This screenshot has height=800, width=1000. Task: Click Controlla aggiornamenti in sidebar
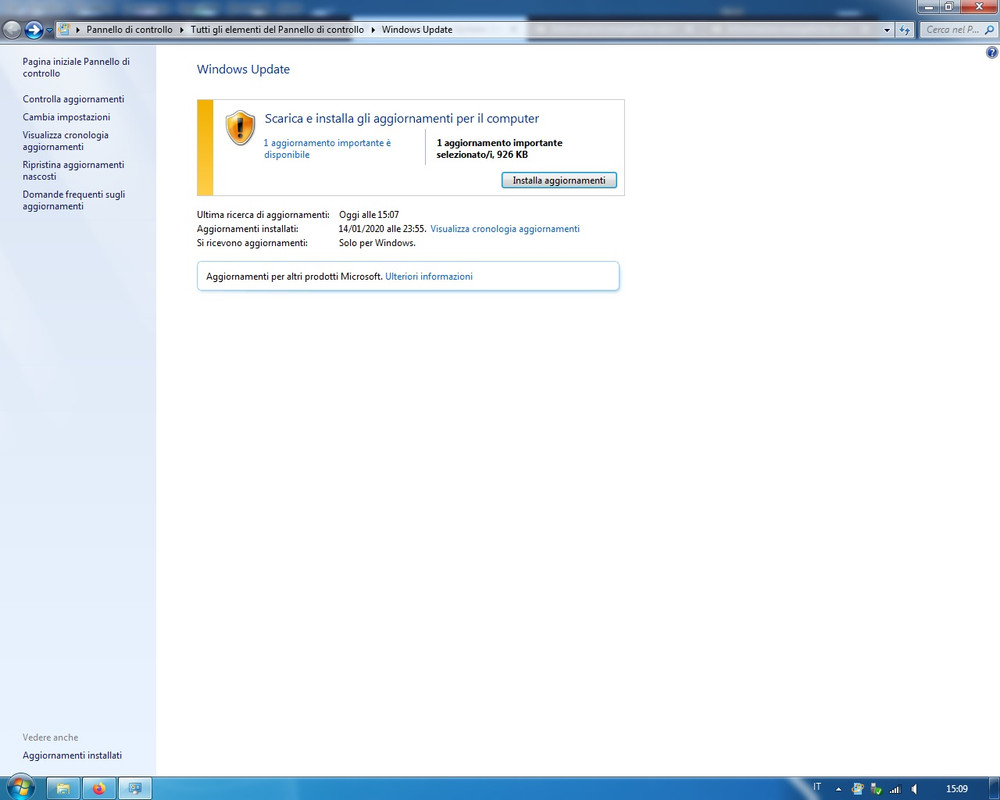[x=73, y=99]
